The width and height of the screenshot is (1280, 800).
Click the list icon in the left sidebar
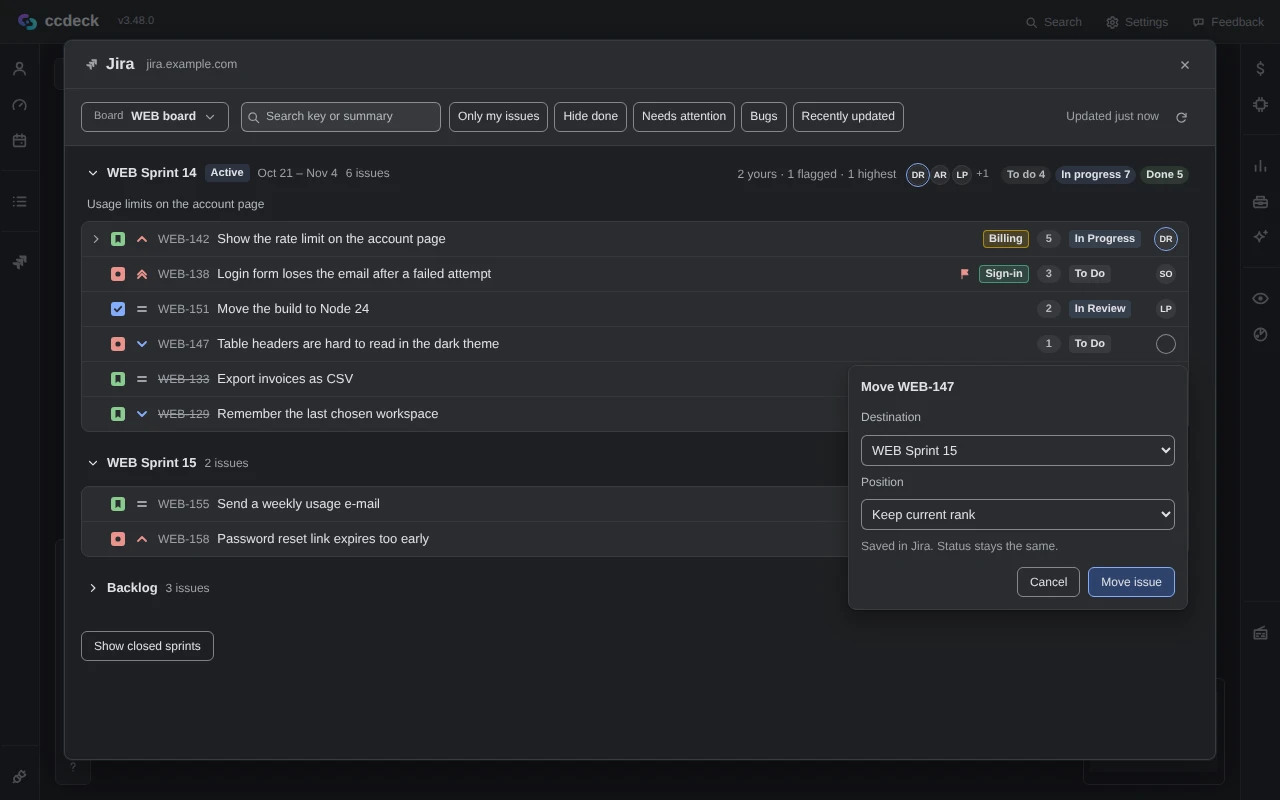click(19, 202)
